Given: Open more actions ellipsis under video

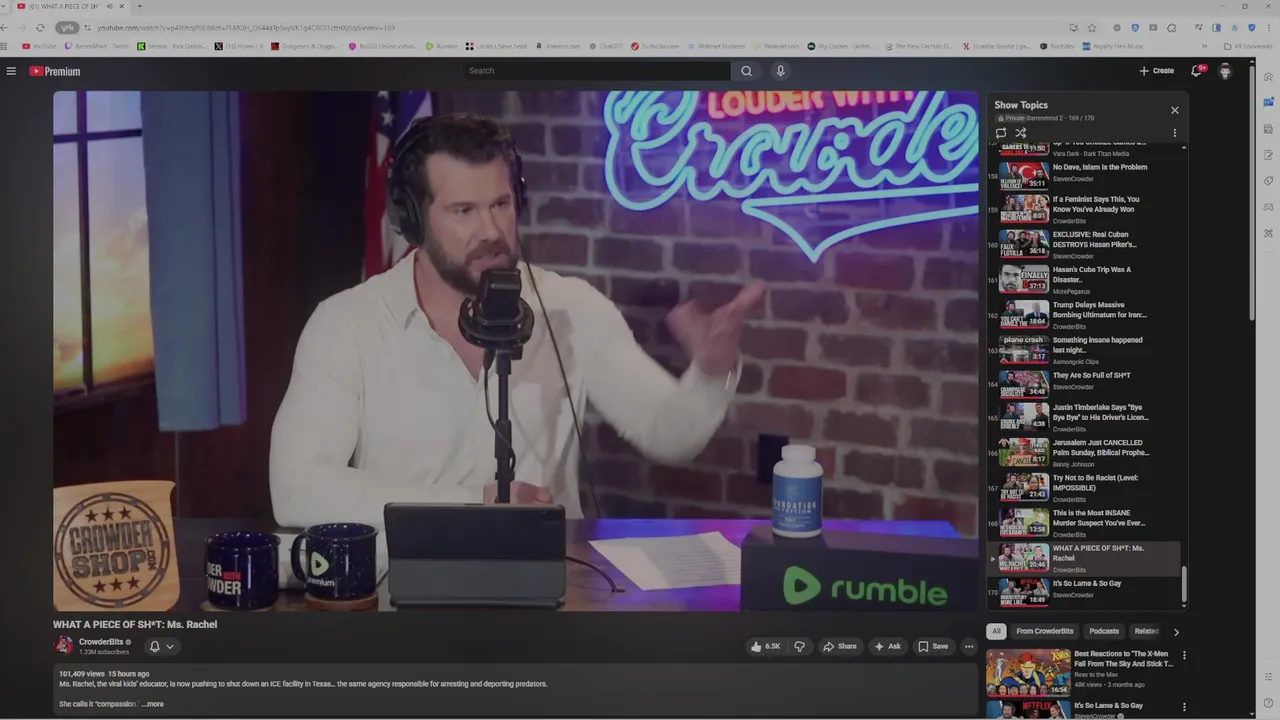Looking at the screenshot, I should (969, 646).
